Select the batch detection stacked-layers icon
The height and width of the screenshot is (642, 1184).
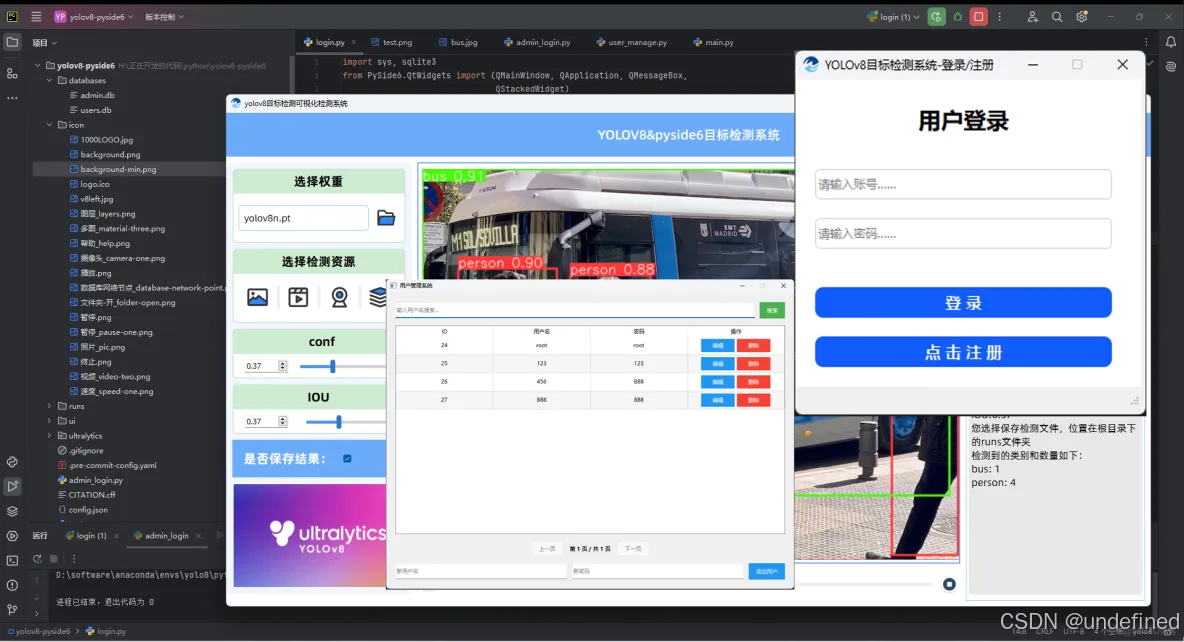(x=378, y=297)
